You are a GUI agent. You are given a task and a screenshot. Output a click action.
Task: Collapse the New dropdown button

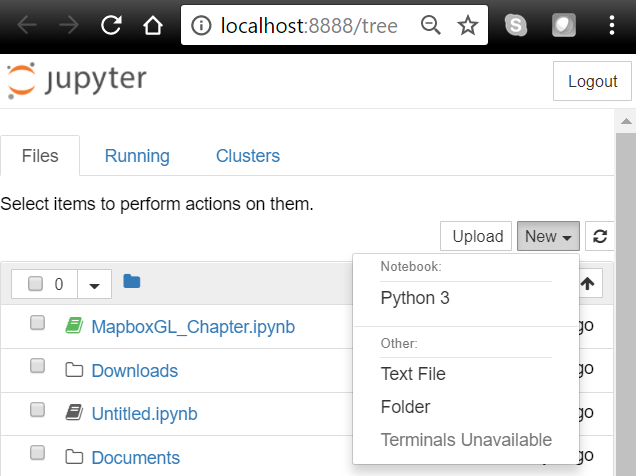coord(548,236)
